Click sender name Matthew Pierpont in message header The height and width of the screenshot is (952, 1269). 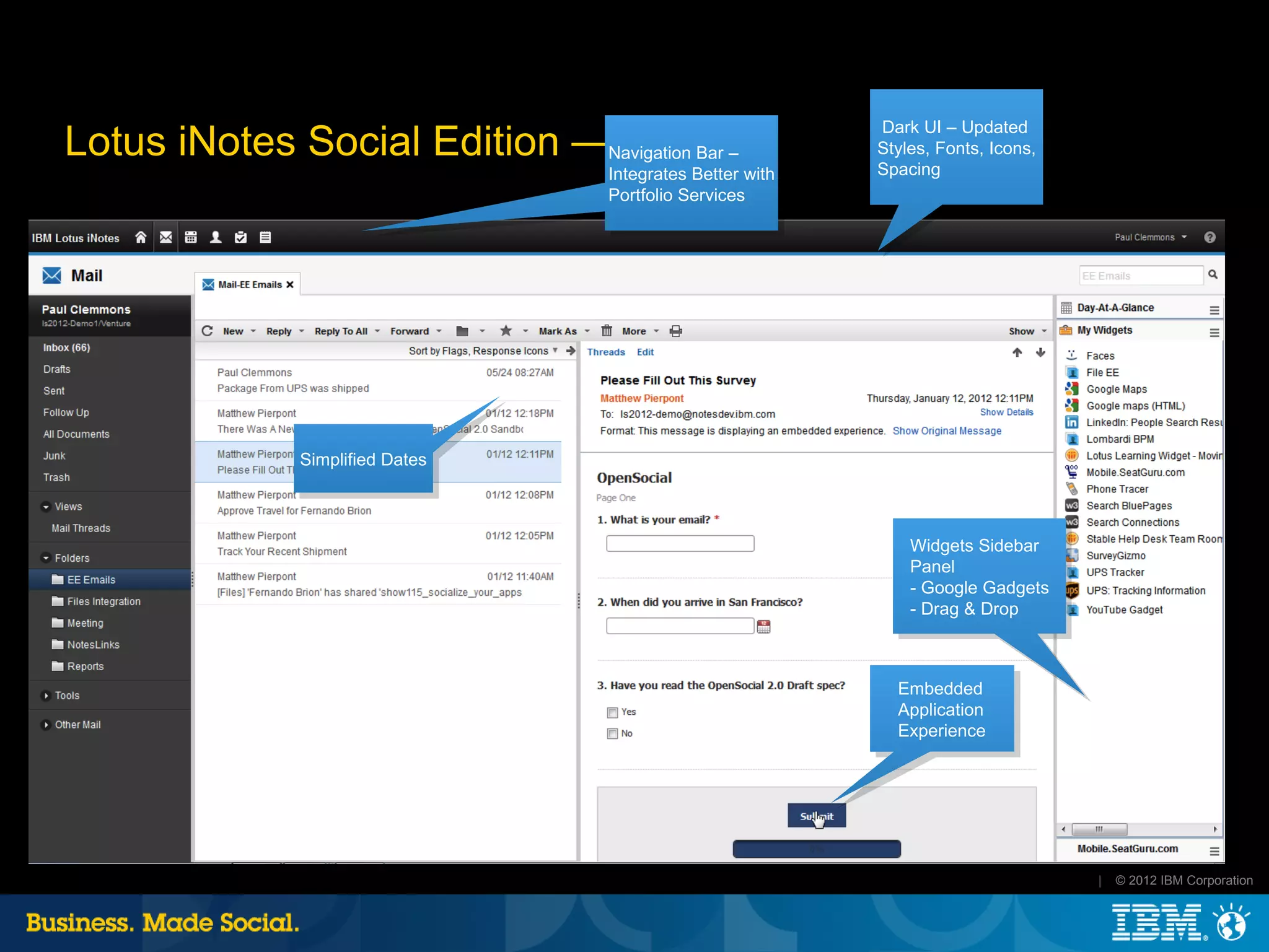click(x=642, y=398)
